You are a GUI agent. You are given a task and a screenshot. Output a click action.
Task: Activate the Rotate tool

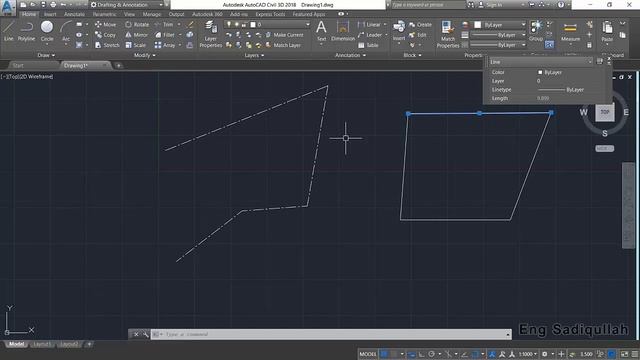coord(137,24)
